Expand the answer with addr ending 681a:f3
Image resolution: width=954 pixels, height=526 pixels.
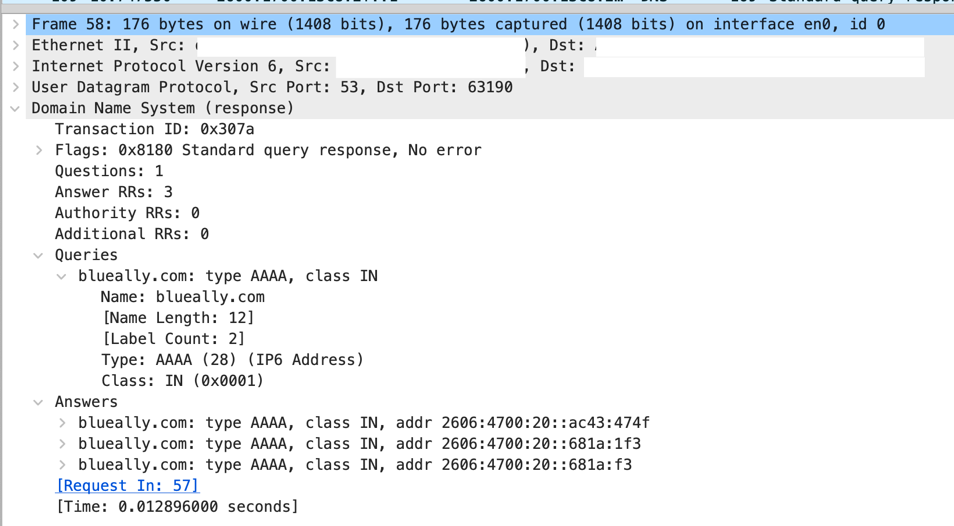[x=62, y=465]
